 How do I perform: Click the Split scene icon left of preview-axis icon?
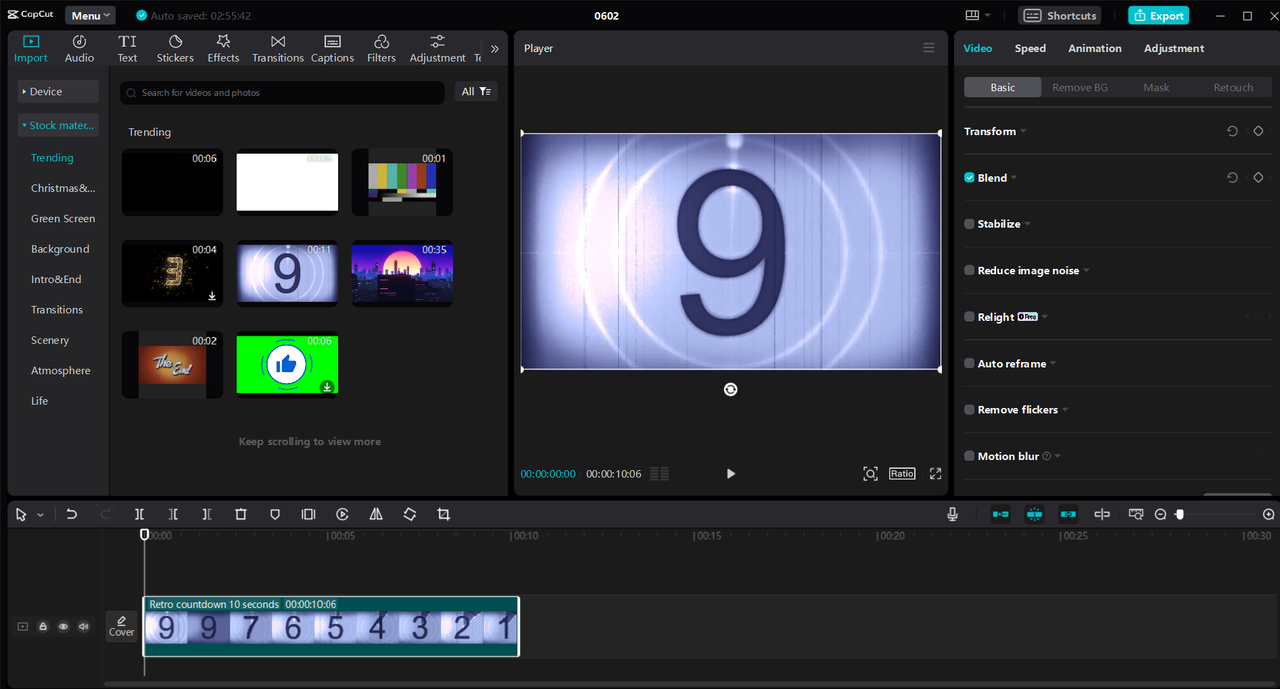(1102, 514)
